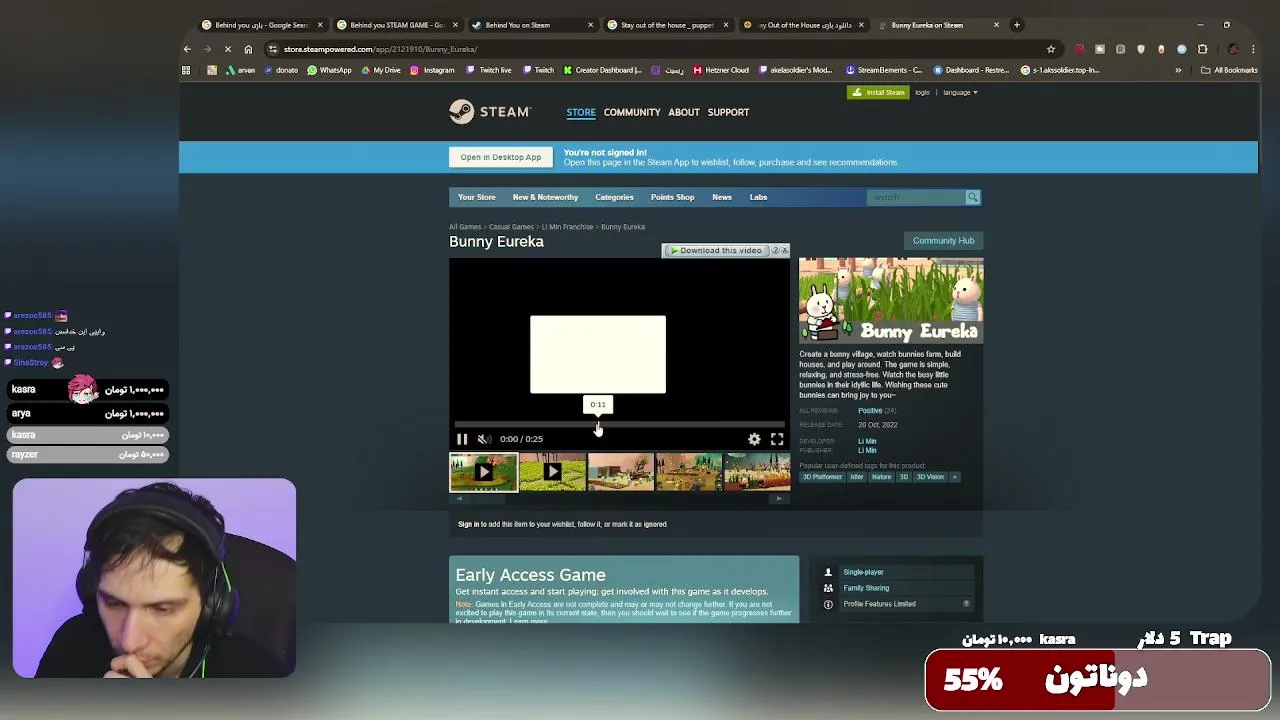Open the Your Store dropdown

pyautogui.click(x=477, y=197)
